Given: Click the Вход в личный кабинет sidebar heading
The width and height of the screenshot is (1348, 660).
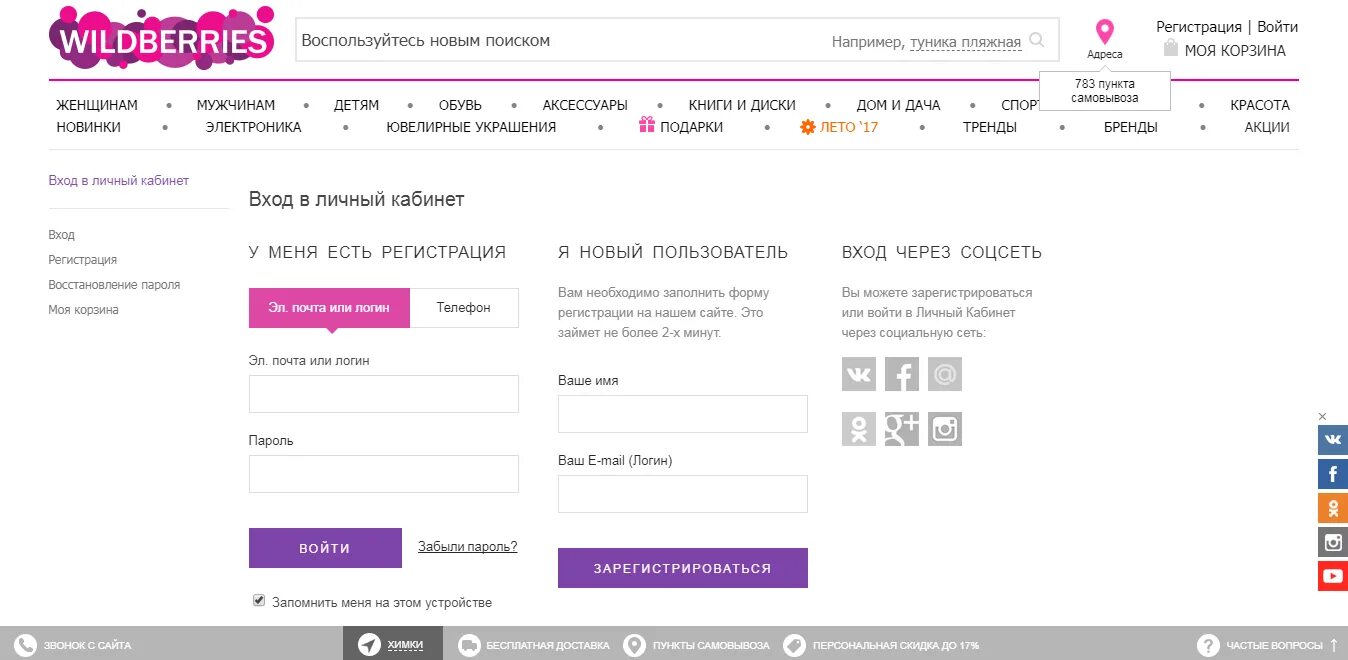Looking at the screenshot, I should [x=119, y=181].
